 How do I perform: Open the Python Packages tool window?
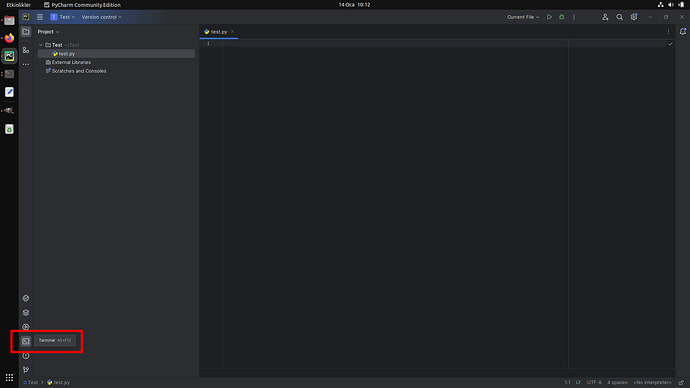coord(26,312)
